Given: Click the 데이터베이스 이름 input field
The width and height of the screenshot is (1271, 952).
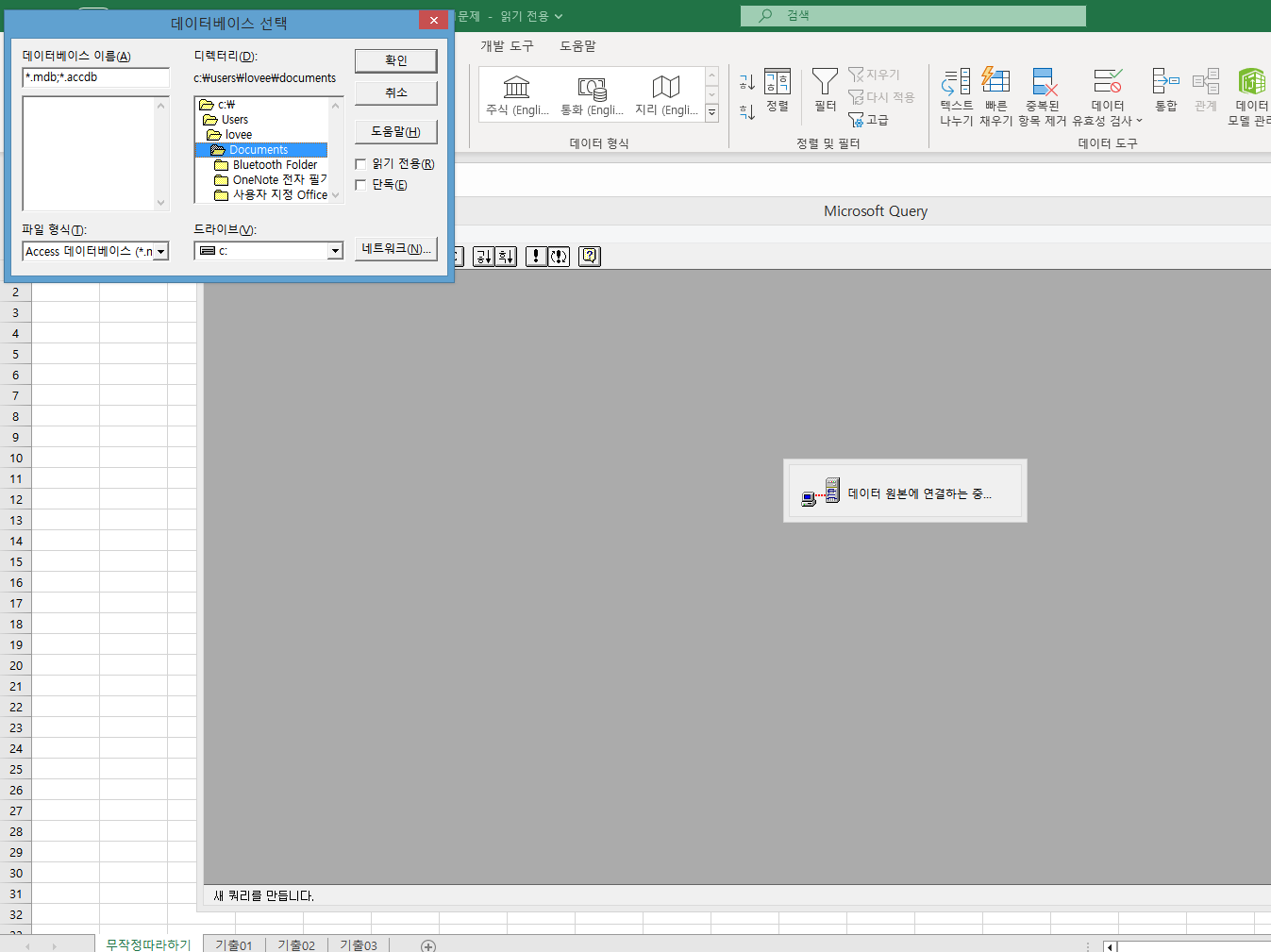Looking at the screenshot, I should tap(95, 77).
